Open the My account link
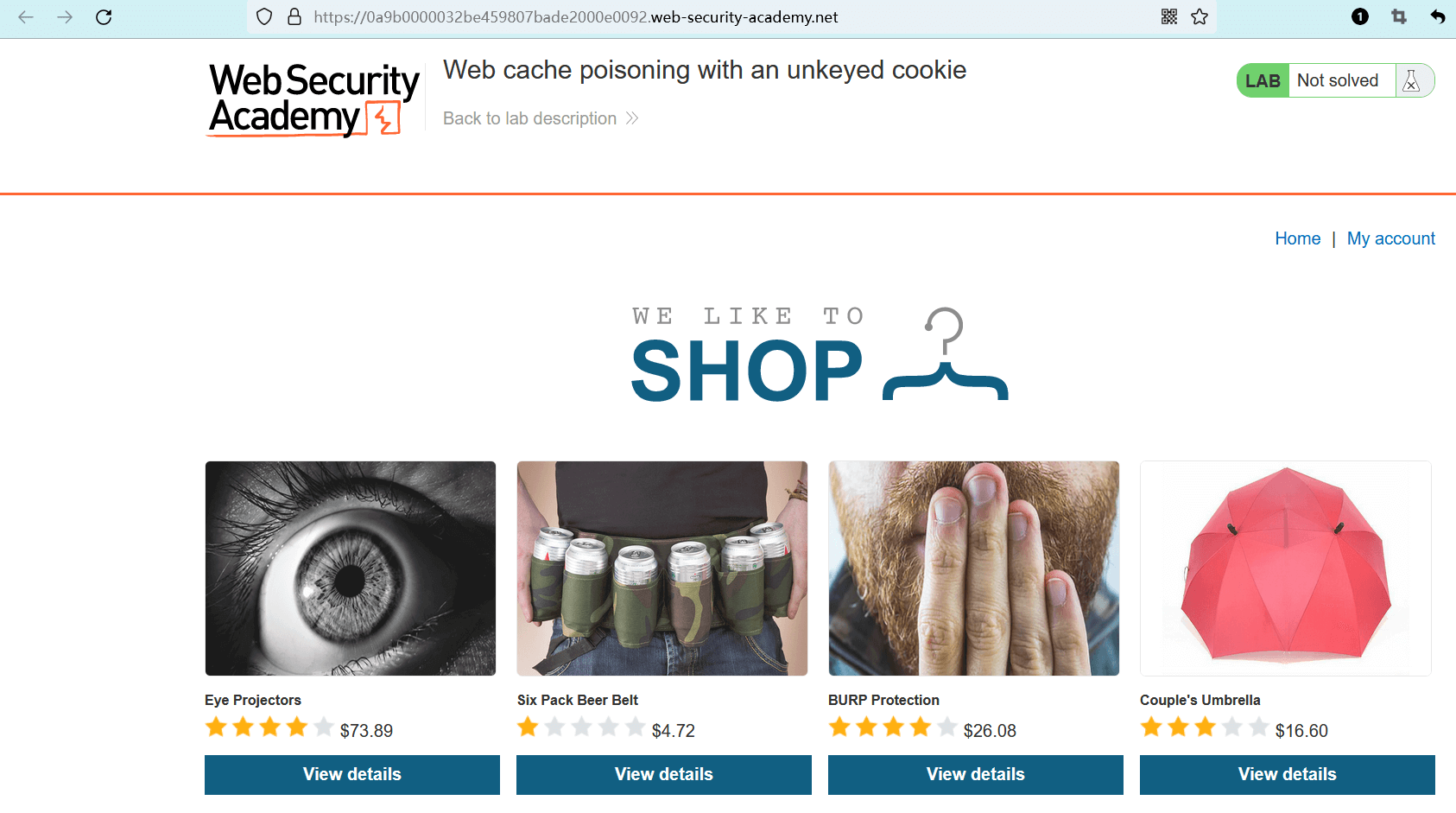The height and width of the screenshot is (813, 1456). coord(1390,238)
